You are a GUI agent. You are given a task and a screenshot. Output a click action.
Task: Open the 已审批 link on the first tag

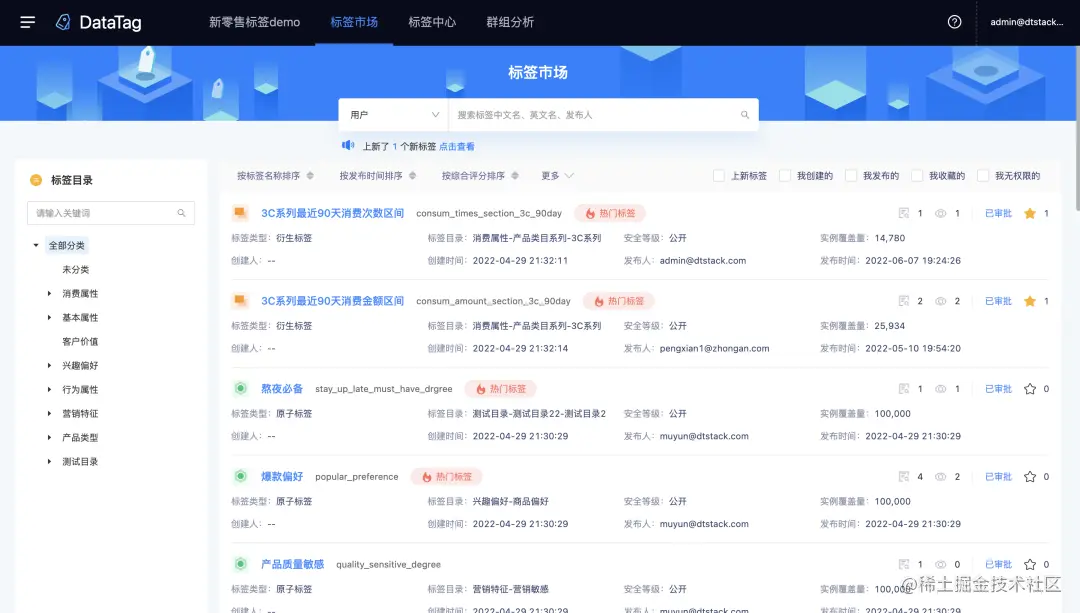tap(997, 211)
